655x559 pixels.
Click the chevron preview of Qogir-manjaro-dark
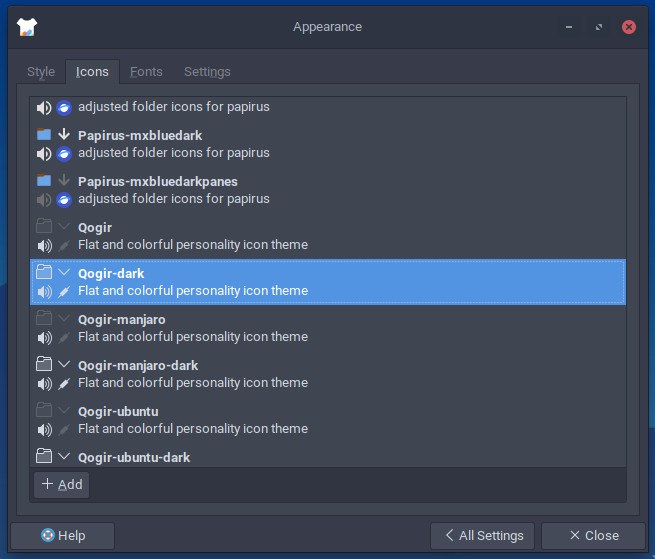[x=64, y=364]
